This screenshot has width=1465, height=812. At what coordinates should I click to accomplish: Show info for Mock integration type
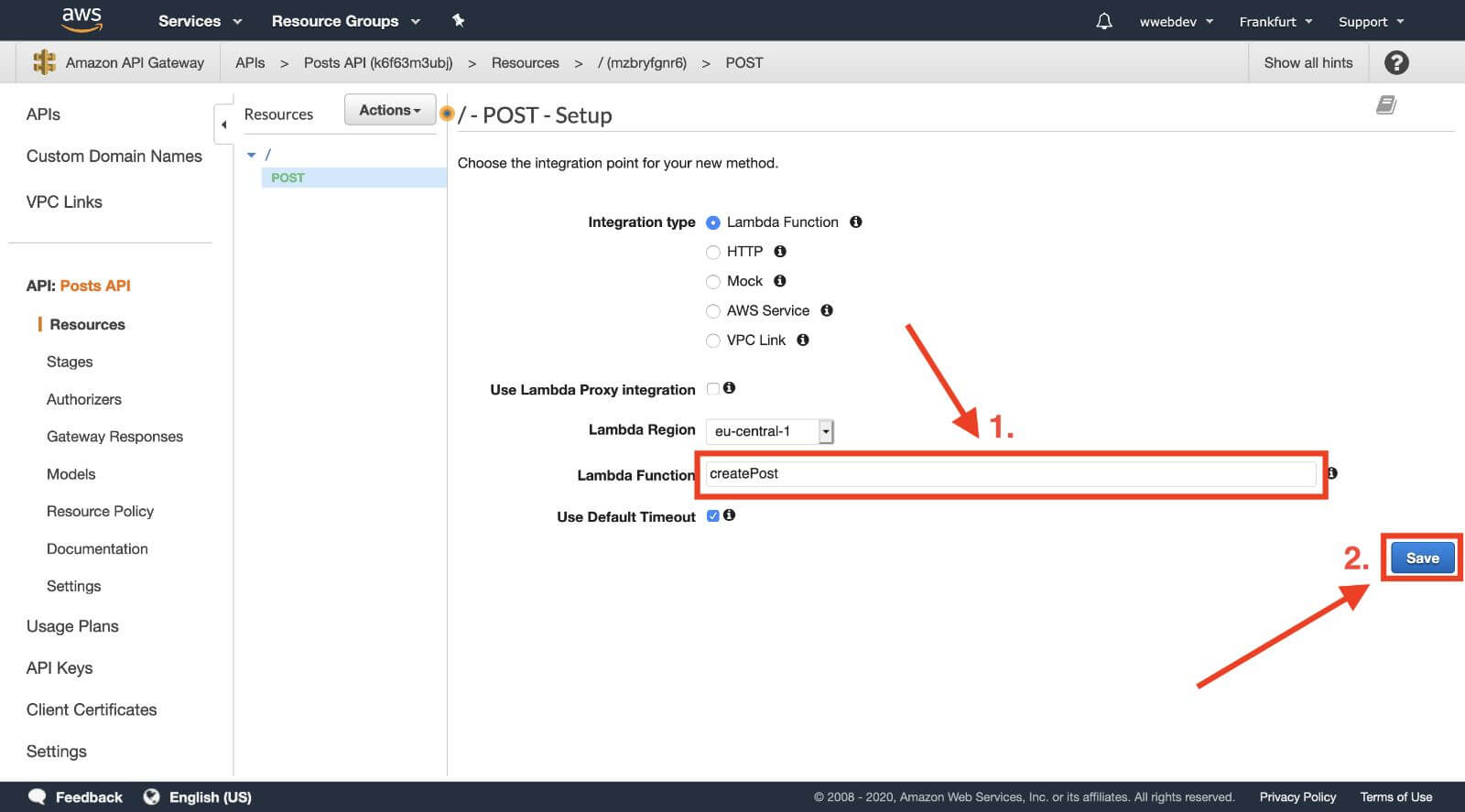pyautogui.click(x=780, y=280)
